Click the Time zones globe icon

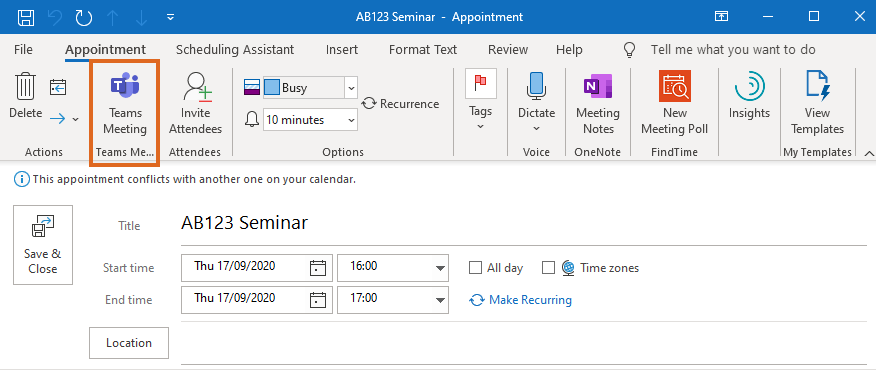tap(568, 268)
